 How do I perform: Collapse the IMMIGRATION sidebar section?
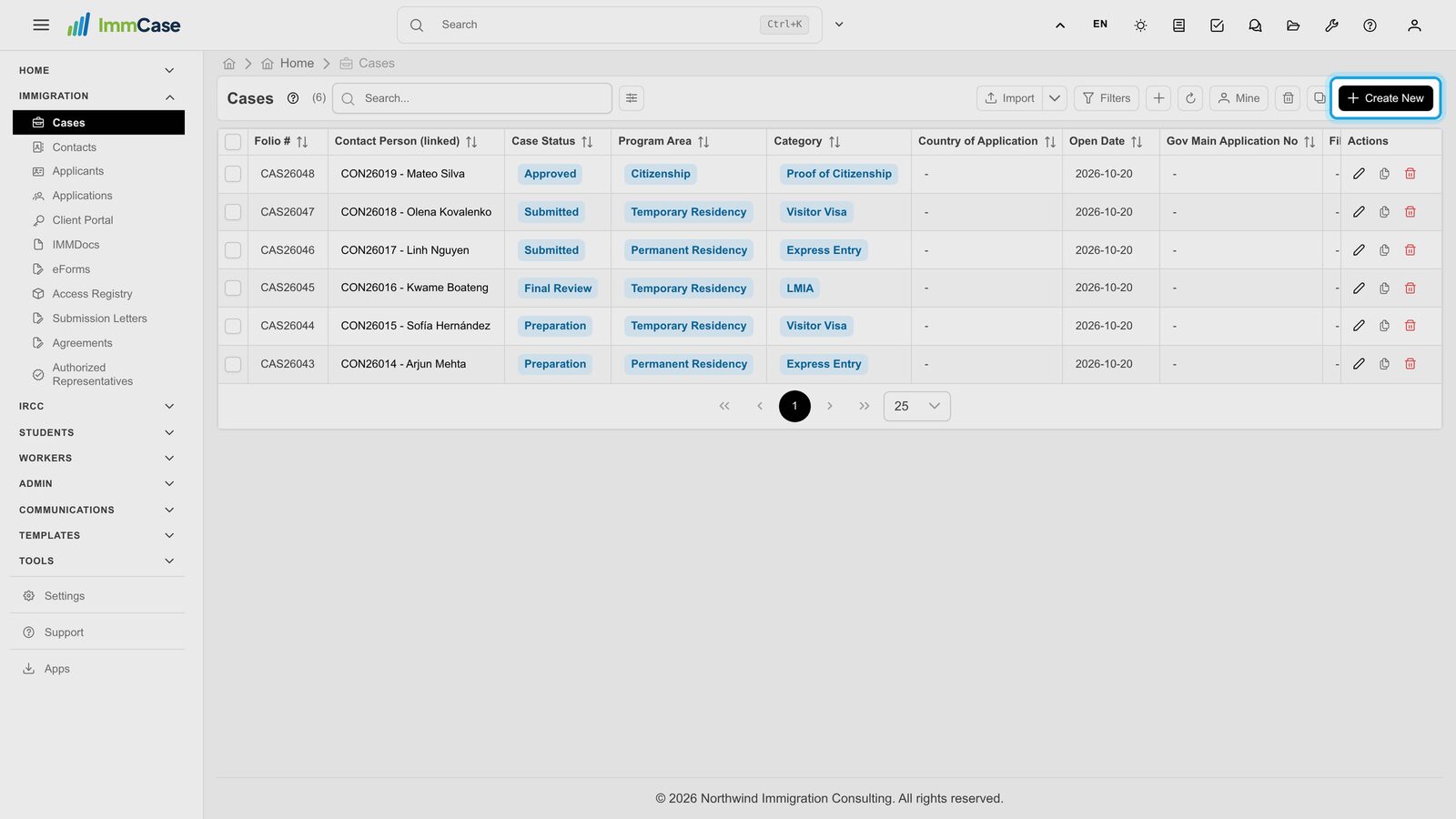point(96,96)
